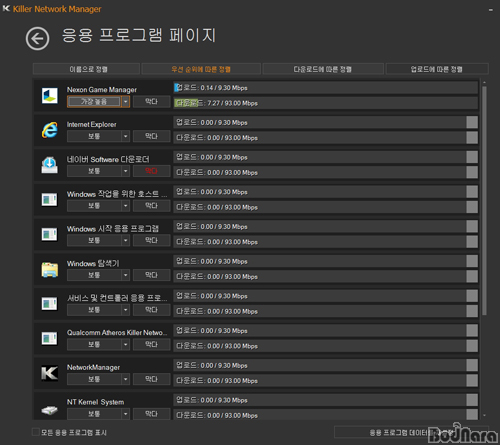Open priority dropdown for NT Kernel System
Screen dimensions: 500x445
125,414
